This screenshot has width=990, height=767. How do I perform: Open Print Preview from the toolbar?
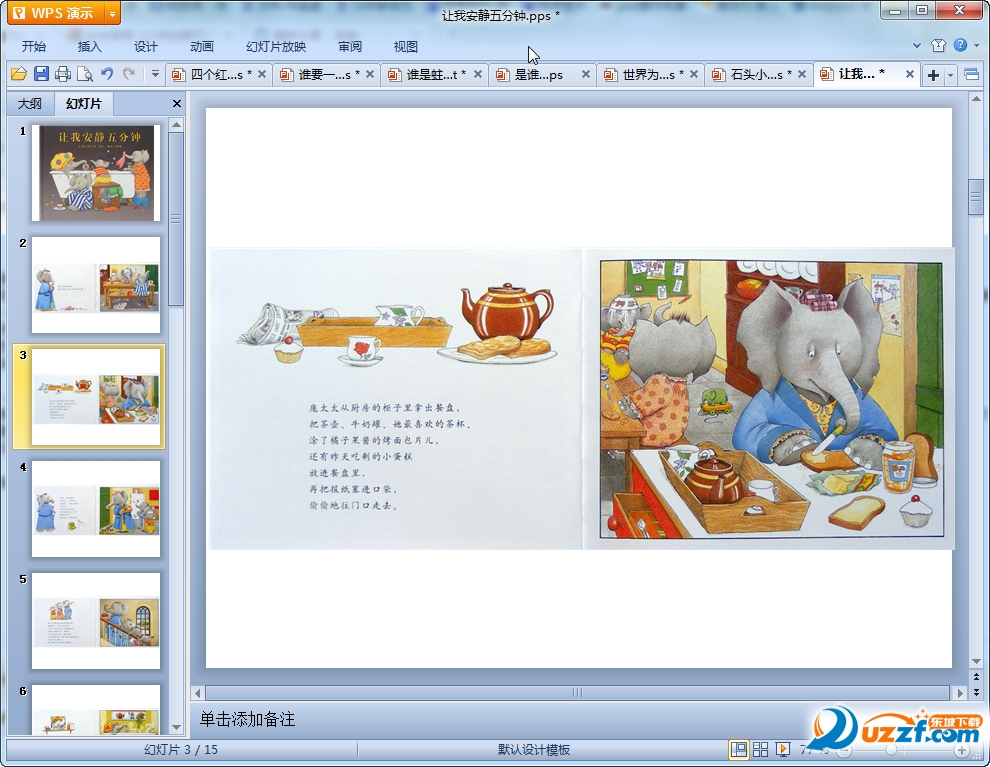pyautogui.click(x=85, y=74)
